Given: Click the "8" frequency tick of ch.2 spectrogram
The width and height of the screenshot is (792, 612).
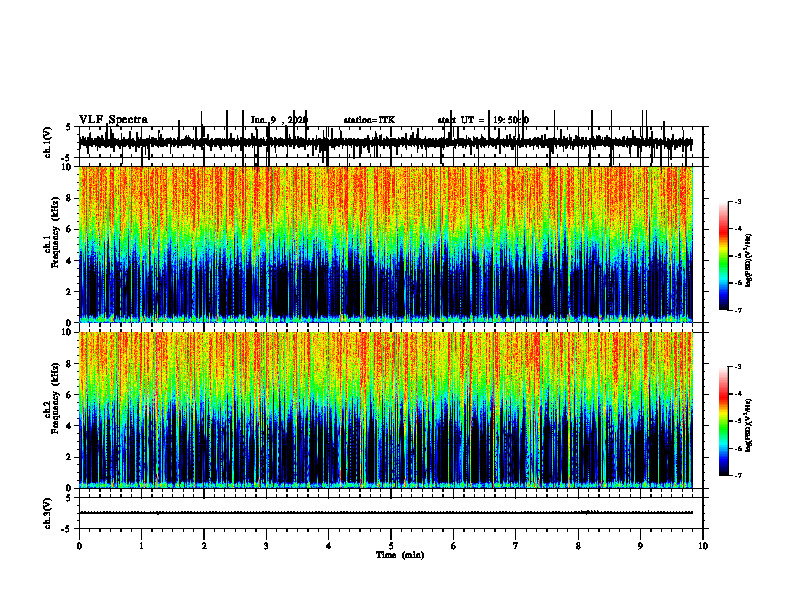Looking at the screenshot, I should [70, 364].
